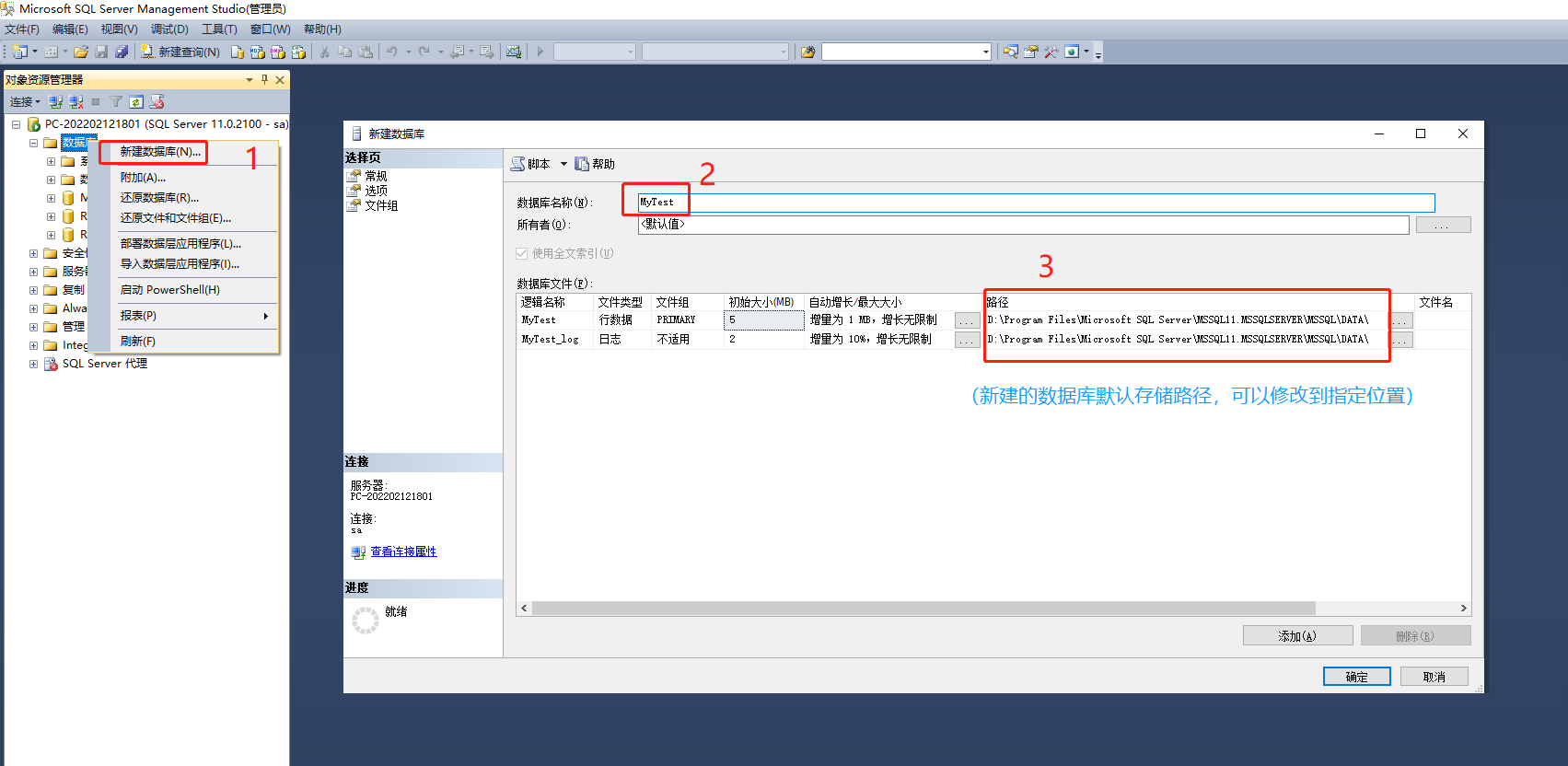Click the New Project toolbar icon

coord(20,52)
